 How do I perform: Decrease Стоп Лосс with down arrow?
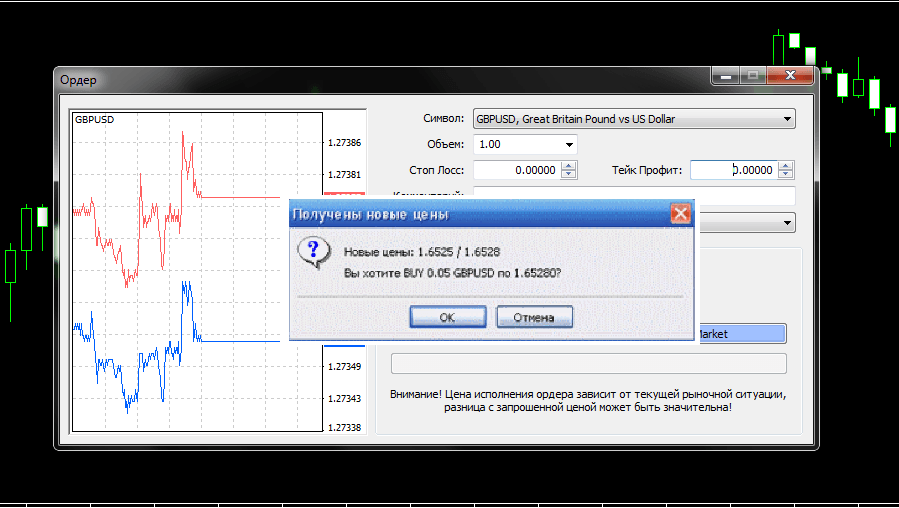569,175
